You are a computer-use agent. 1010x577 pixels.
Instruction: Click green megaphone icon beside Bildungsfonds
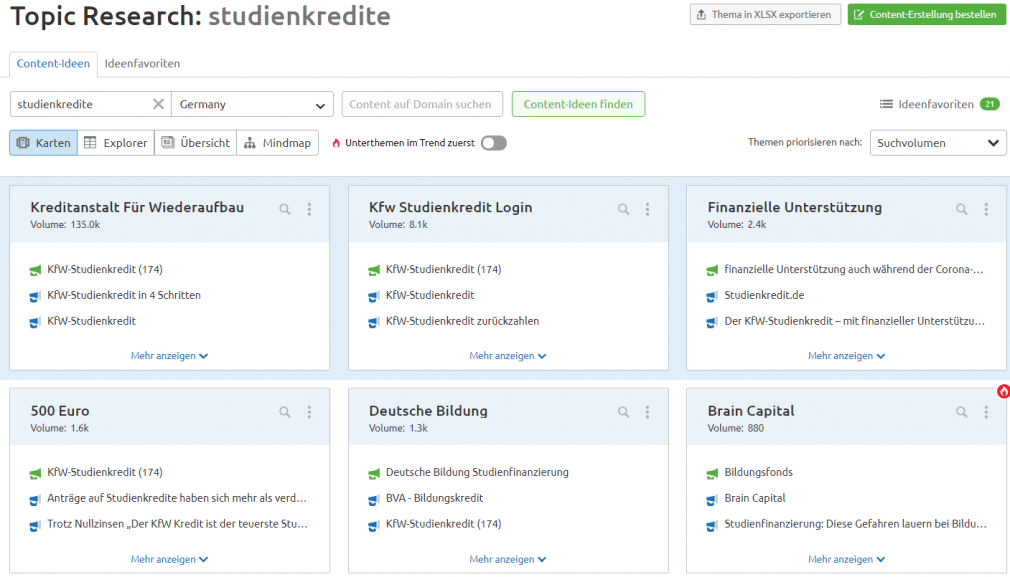[712, 474]
